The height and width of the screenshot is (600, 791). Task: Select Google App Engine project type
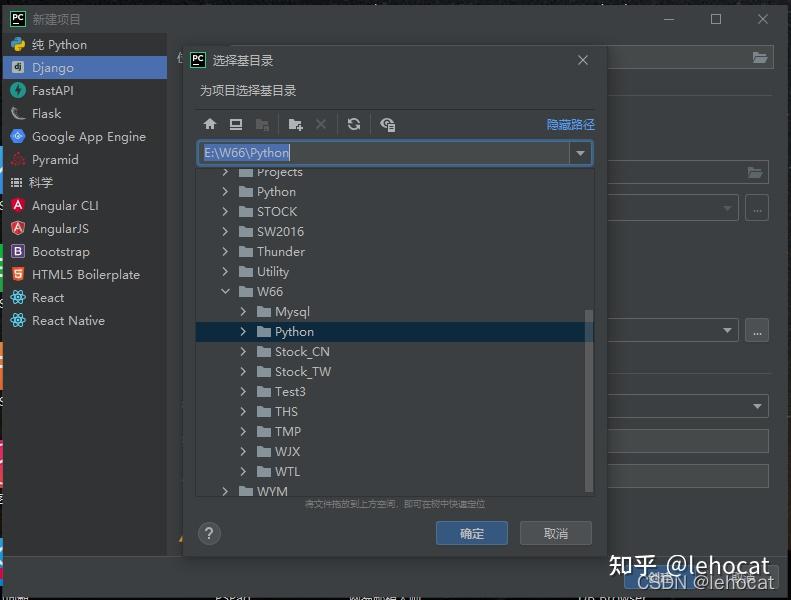[x=85, y=136]
